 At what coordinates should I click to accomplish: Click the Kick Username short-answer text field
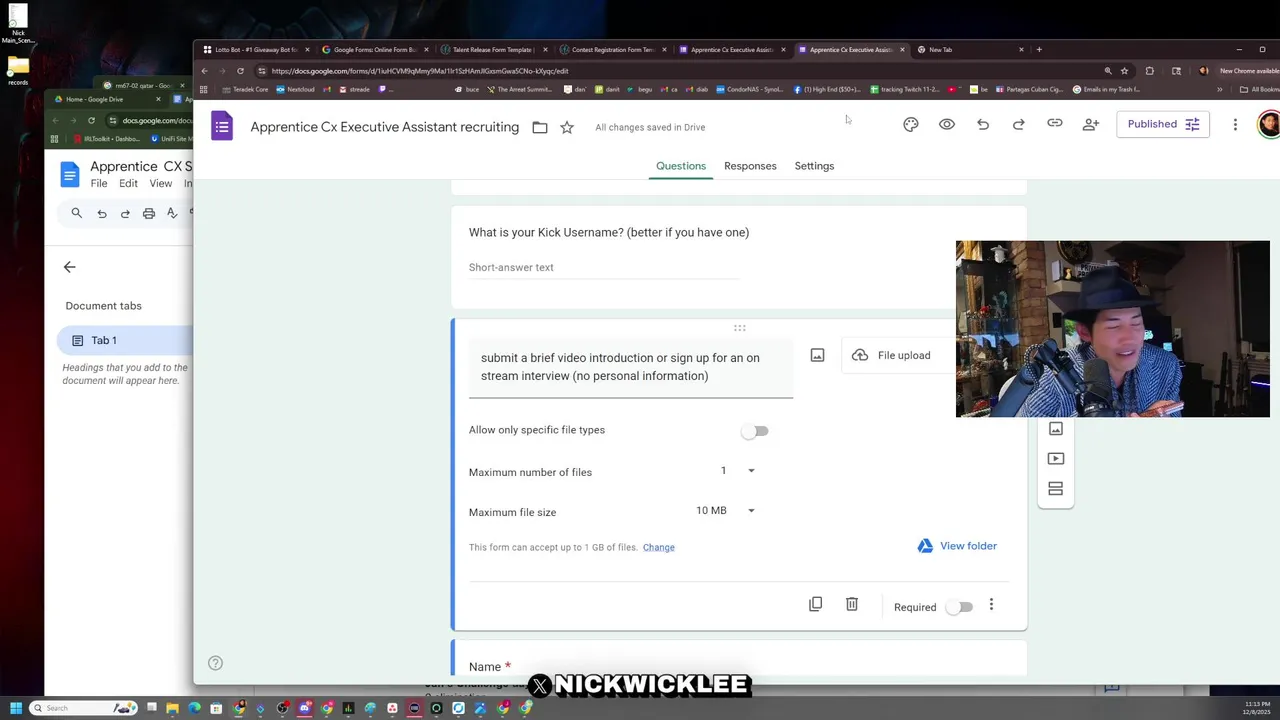[x=604, y=268]
